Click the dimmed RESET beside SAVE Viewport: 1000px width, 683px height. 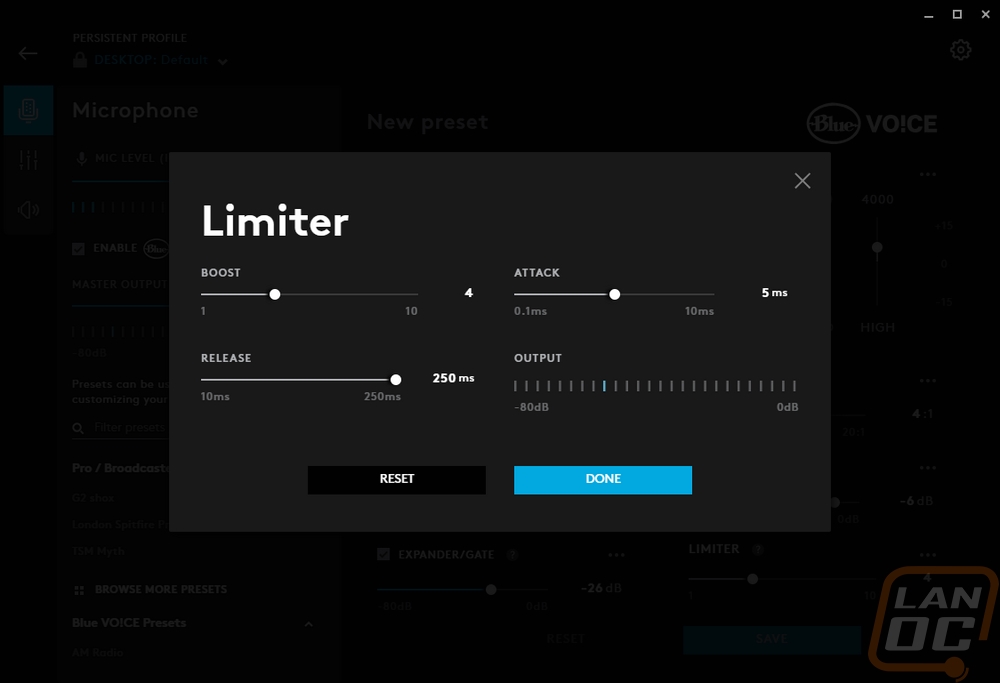566,638
